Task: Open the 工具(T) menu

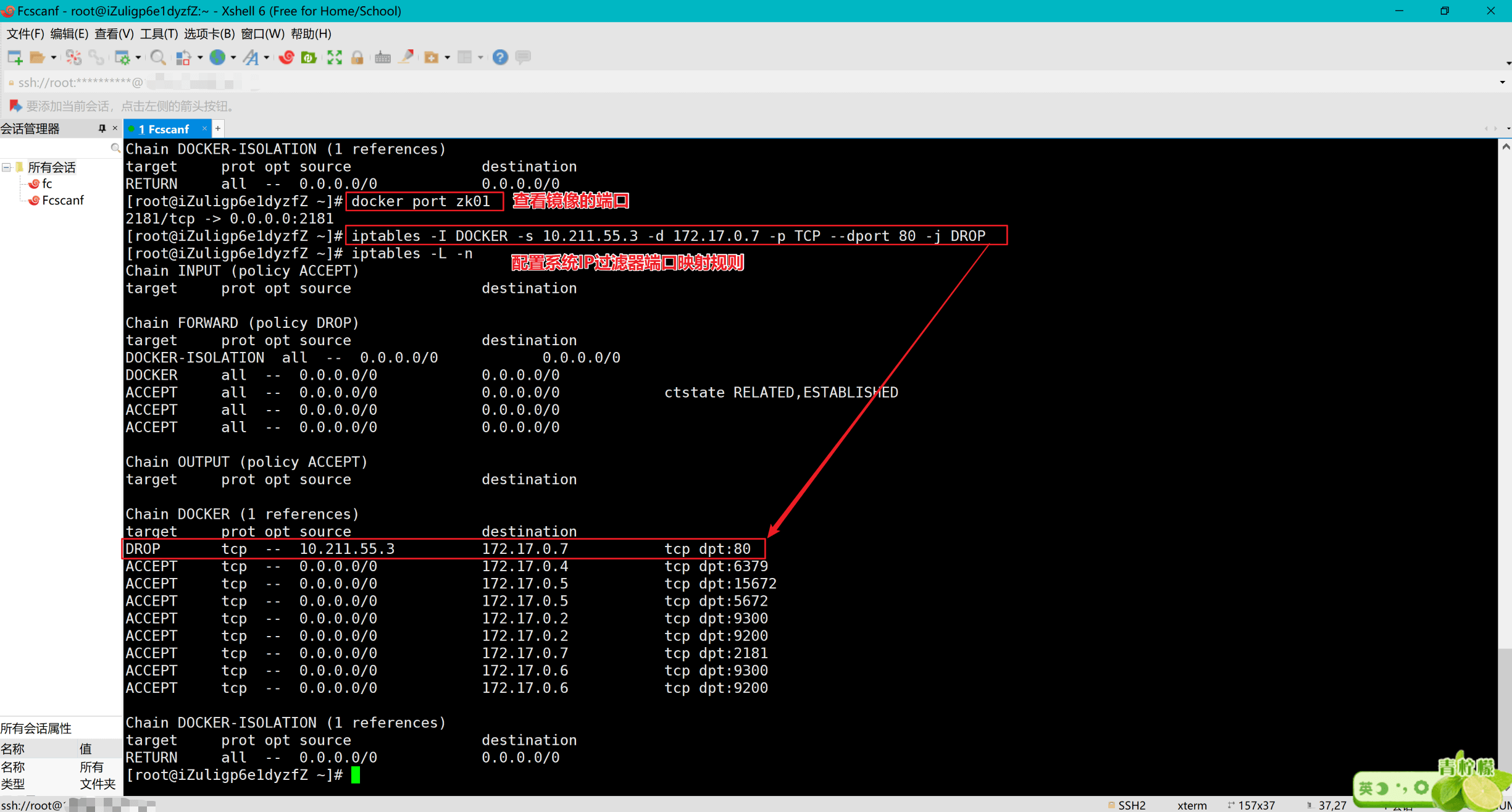Action: 159,34
